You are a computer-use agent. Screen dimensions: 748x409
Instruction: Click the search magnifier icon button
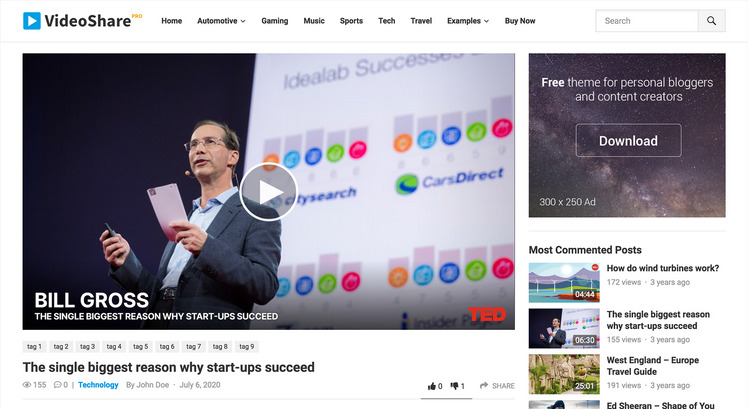tap(711, 21)
